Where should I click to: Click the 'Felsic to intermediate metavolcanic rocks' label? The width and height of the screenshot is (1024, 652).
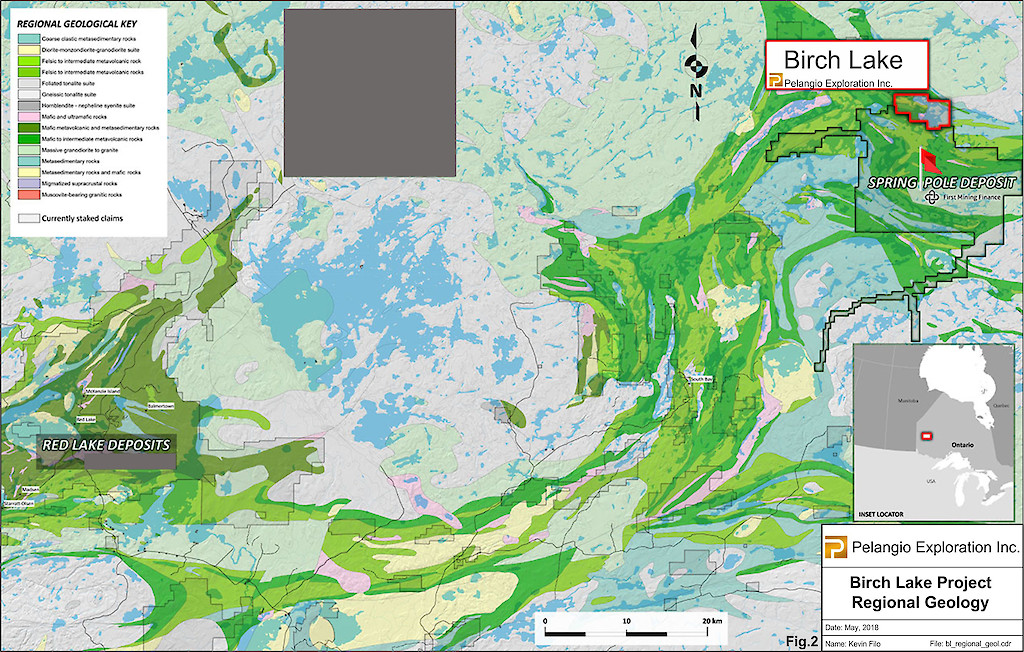click(x=93, y=72)
